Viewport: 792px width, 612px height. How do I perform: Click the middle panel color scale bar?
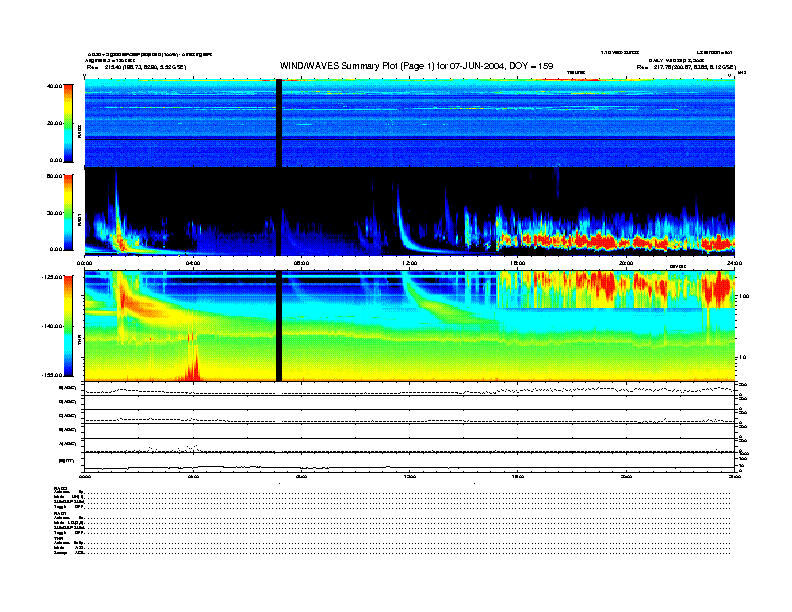point(68,212)
